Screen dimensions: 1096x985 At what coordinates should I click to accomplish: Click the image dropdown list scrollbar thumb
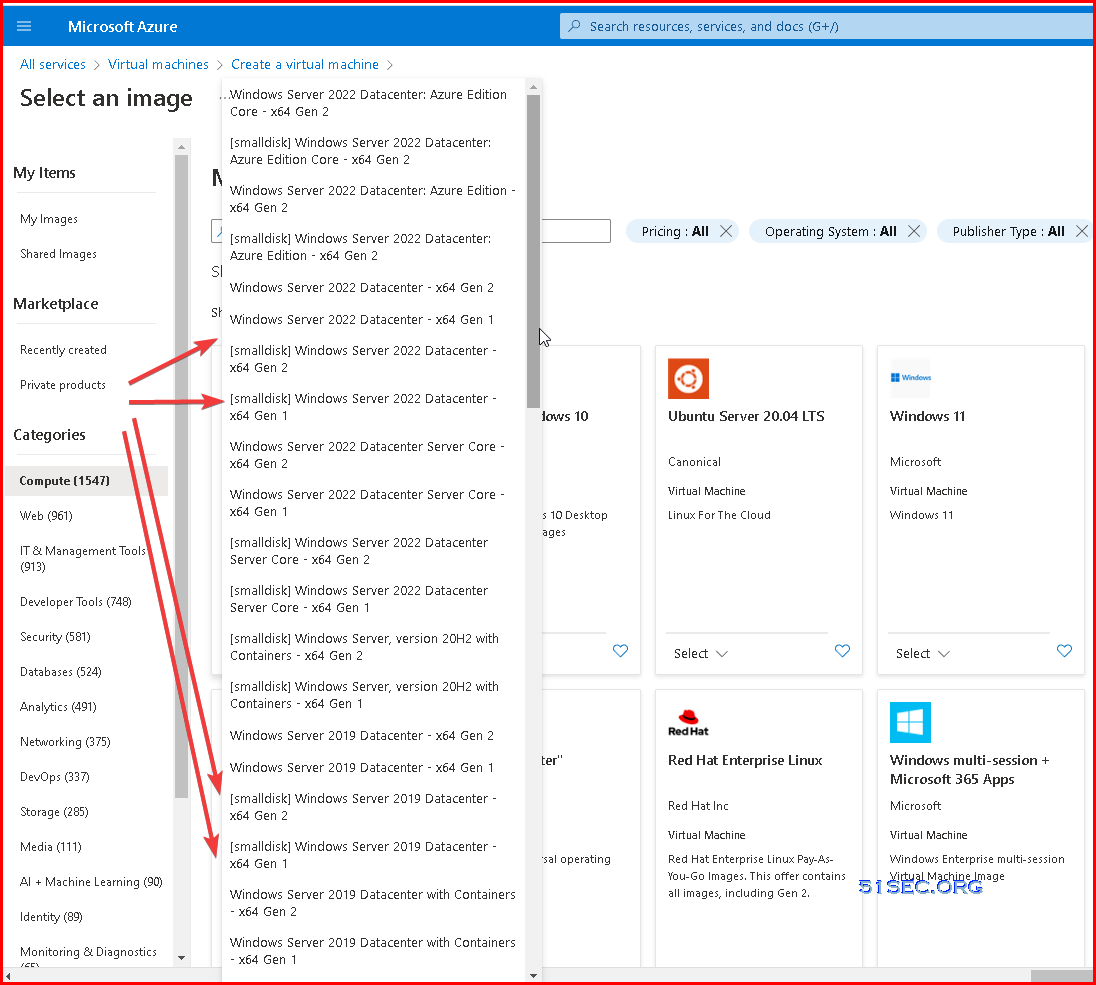[533, 252]
